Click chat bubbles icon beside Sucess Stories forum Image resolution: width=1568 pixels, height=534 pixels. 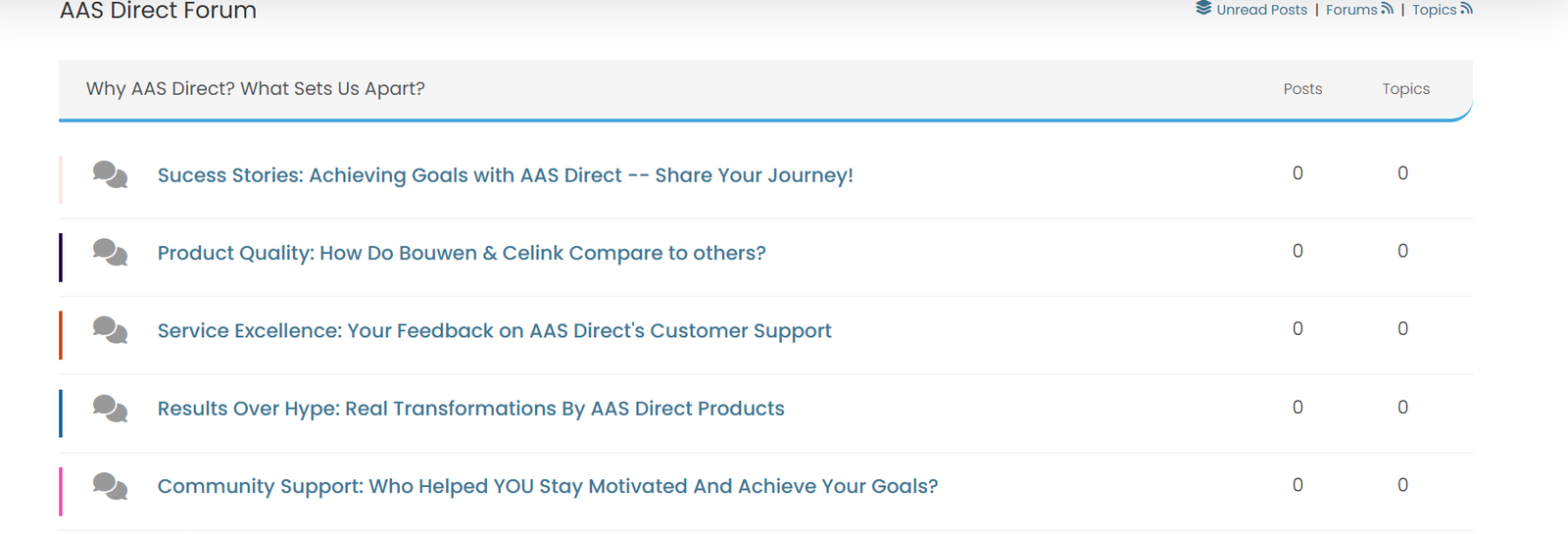(110, 174)
